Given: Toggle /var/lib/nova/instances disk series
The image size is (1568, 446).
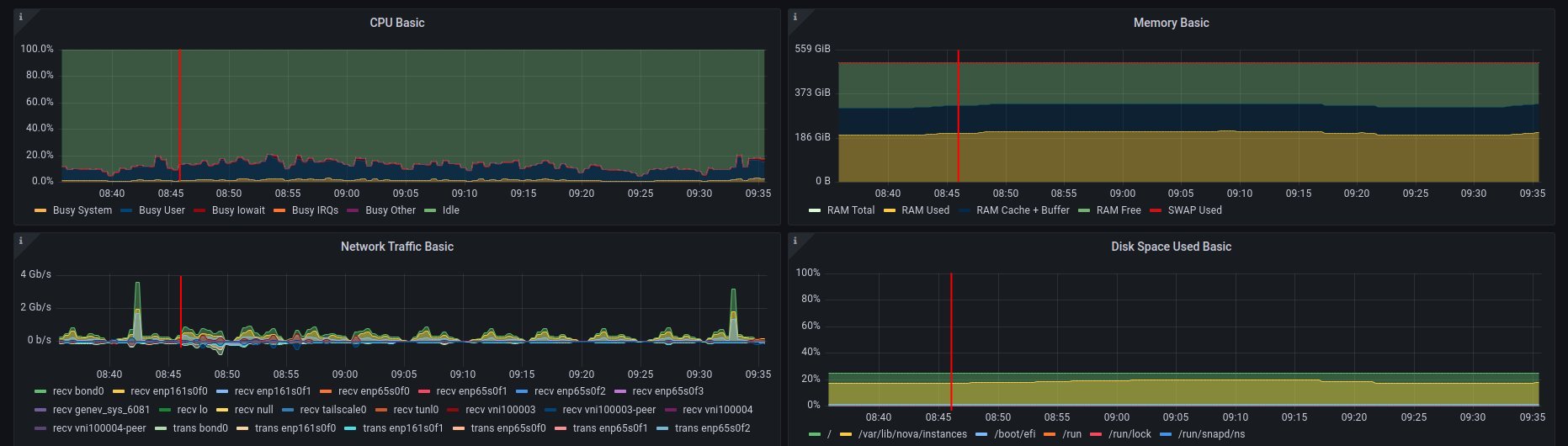Looking at the screenshot, I should click(x=912, y=434).
